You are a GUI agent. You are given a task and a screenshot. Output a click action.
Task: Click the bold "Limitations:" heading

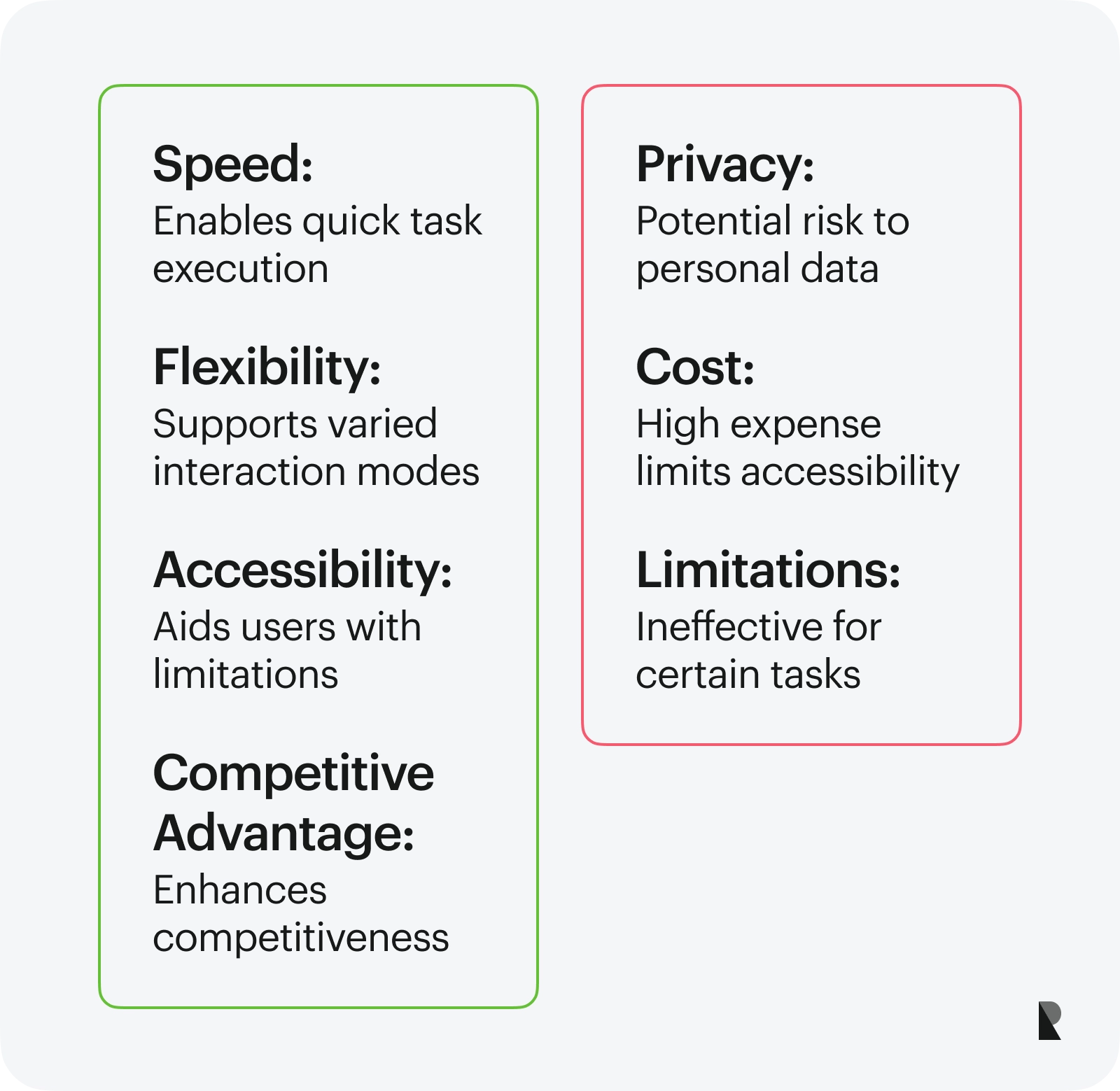click(768, 570)
